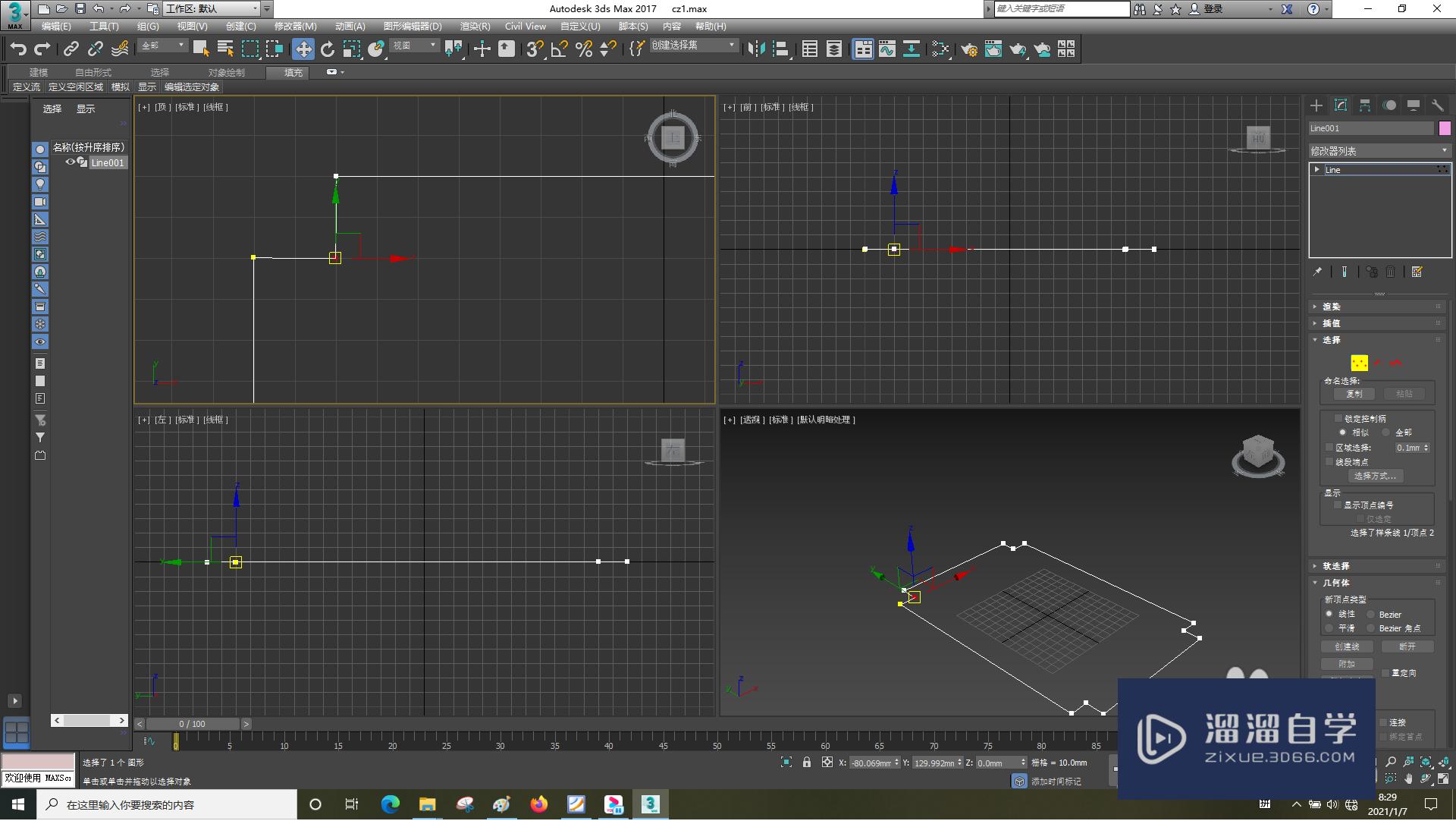Click the 0 / 100 time slider
The height and width of the screenshot is (821, 1456).
[193, 724]
